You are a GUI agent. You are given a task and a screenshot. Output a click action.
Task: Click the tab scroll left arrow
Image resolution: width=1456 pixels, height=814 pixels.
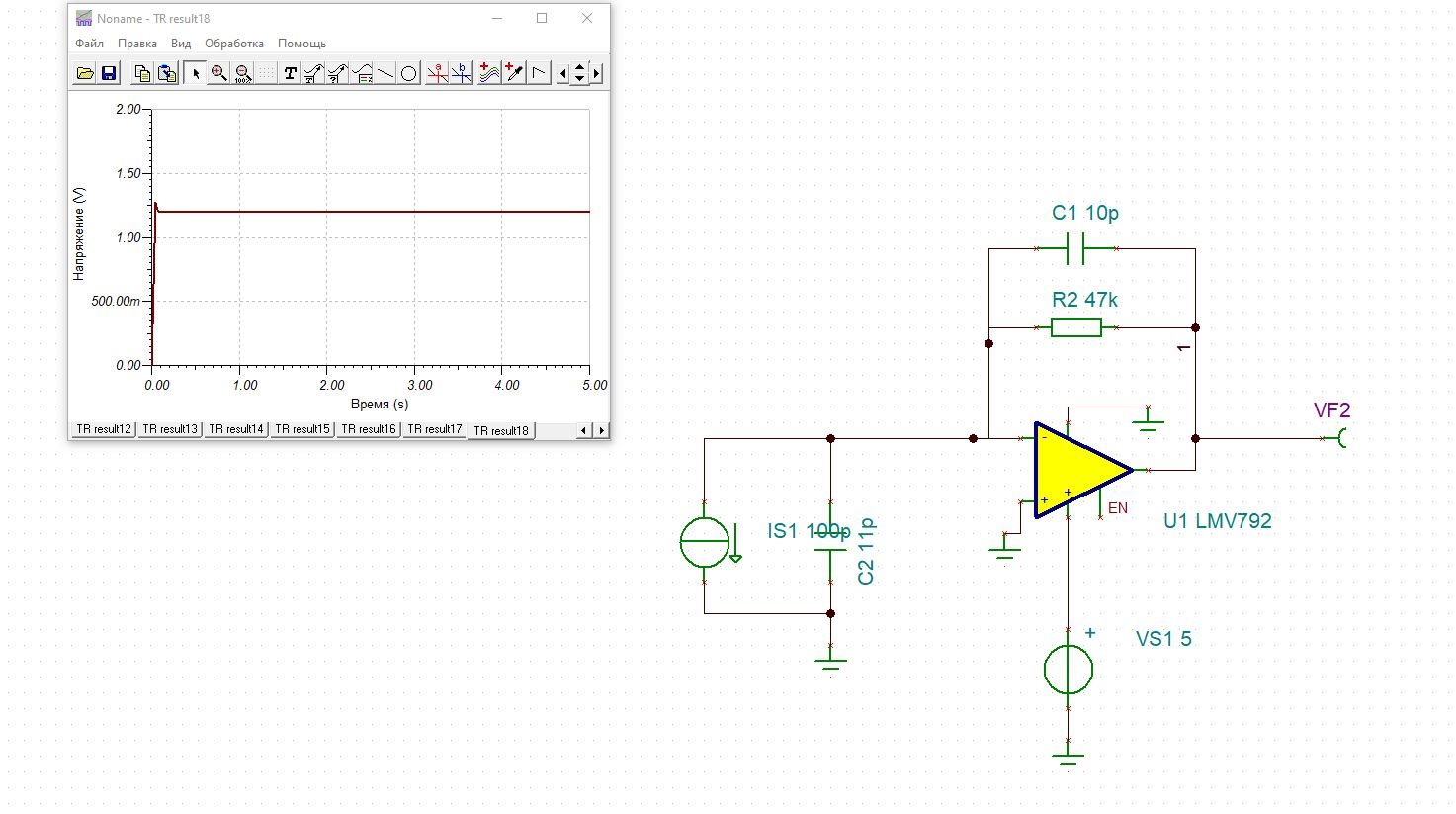pyautogui.click(x=584, y=430)
